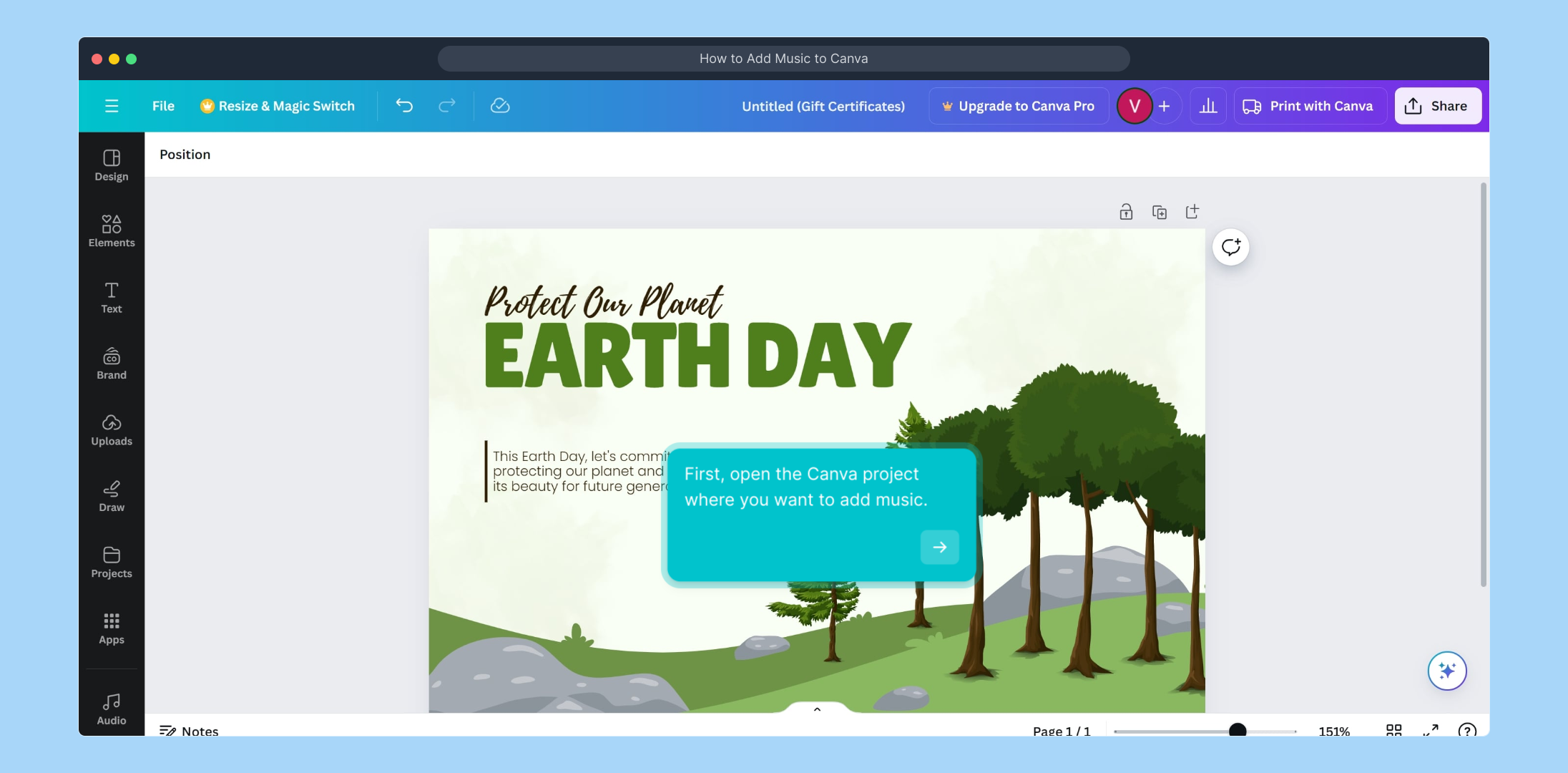This screenshot has width=1568, height=773.
Task: Click the Share button
Action: point(1437,106)
